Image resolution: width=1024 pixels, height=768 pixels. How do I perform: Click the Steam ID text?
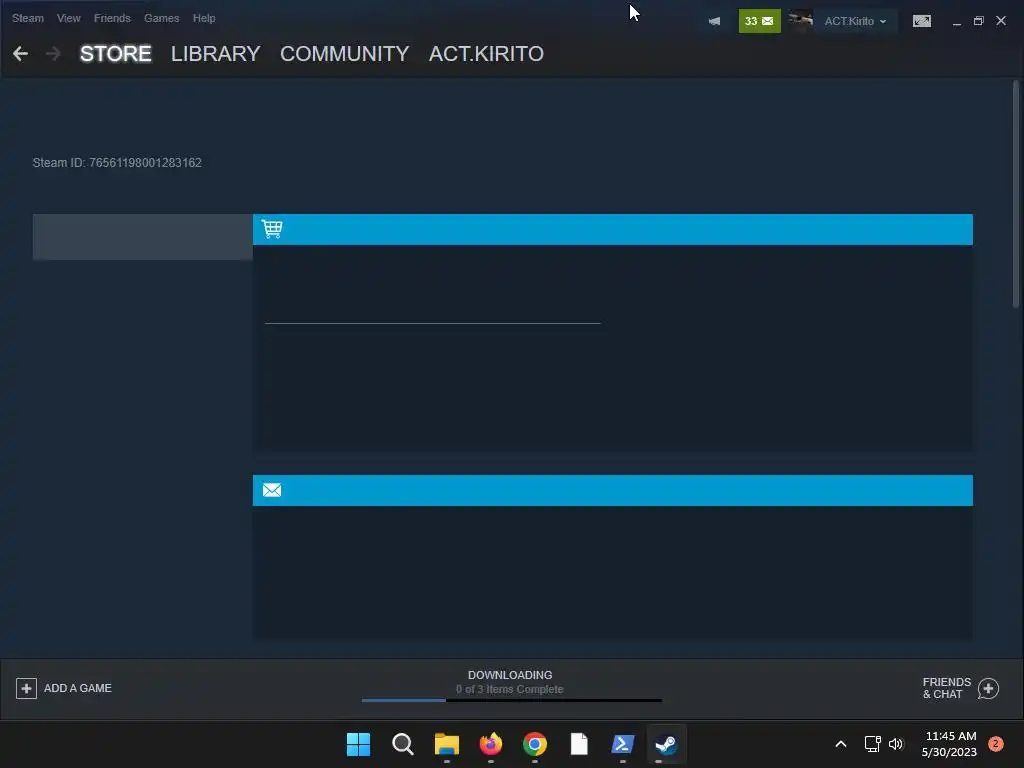pos(117,163)
